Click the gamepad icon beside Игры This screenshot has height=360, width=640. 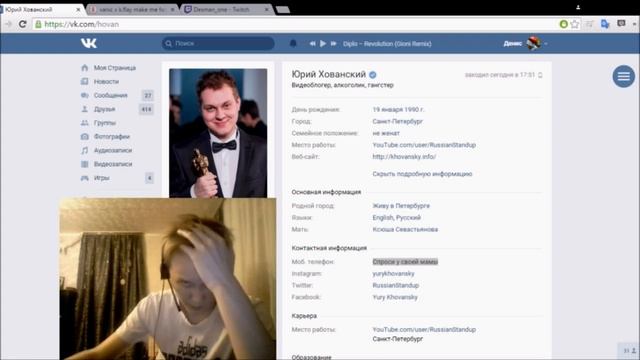[84, 178]
